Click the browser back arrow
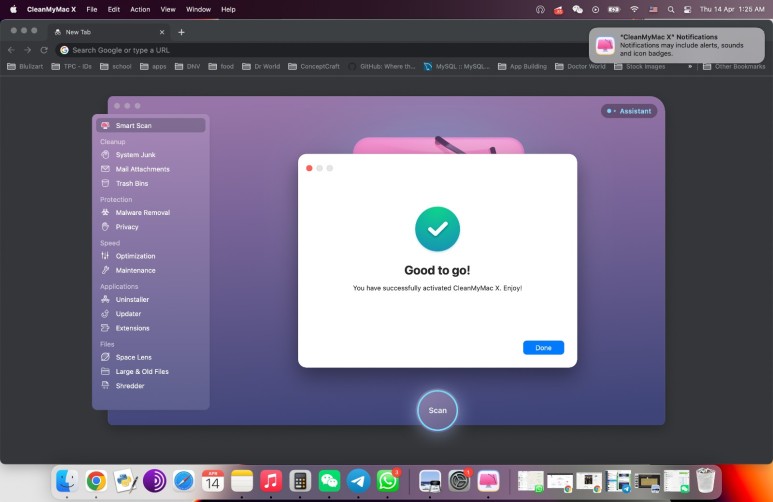Screen dimensions: 773x502 pyautogui.click(x=11, y=50)
